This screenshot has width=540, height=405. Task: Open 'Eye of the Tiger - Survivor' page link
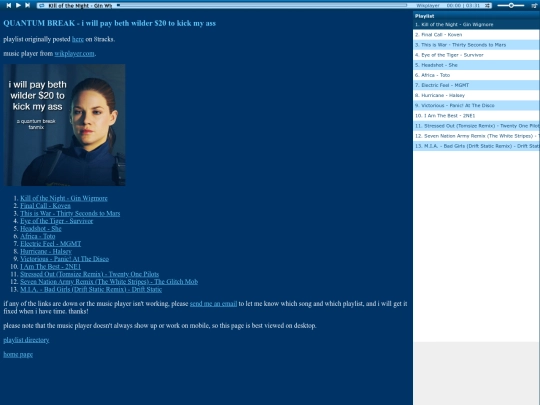point(56,221)
